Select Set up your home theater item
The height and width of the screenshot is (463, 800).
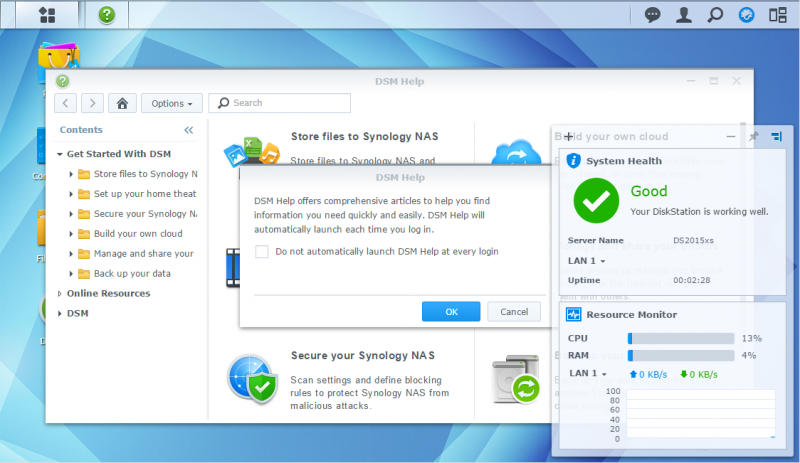(x=145, y=194)
